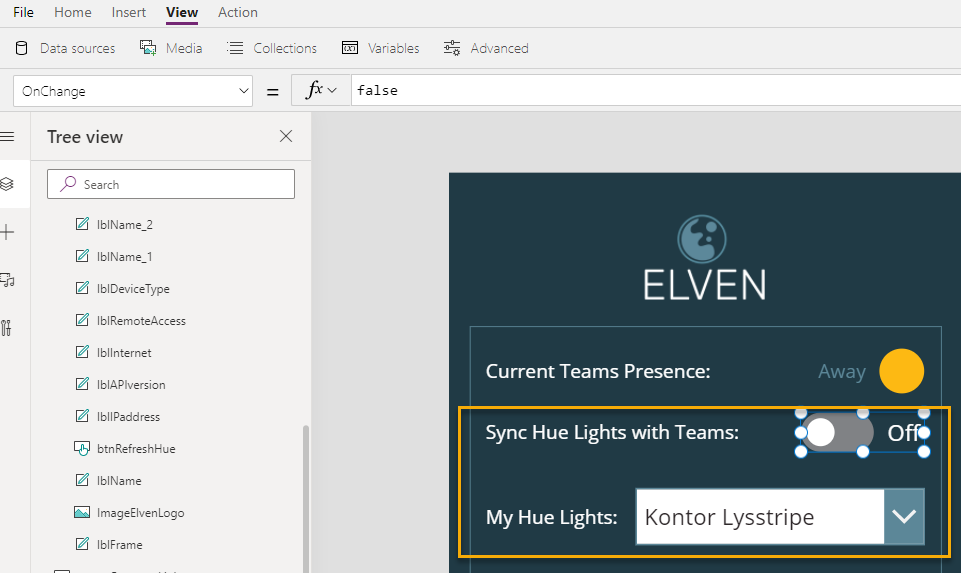Viewport: 961px width, 573px height.
Task: Click the image icon beside ImageElvenLogo
Action: pos(82,512)
